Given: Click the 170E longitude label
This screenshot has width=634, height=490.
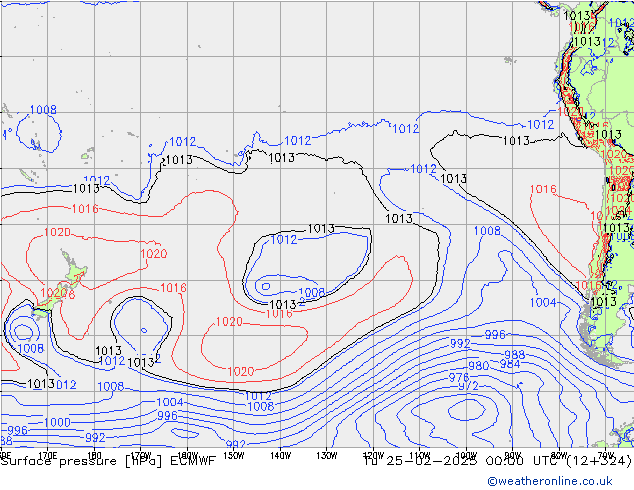Looking at the screenshot, I should point(48,456).
